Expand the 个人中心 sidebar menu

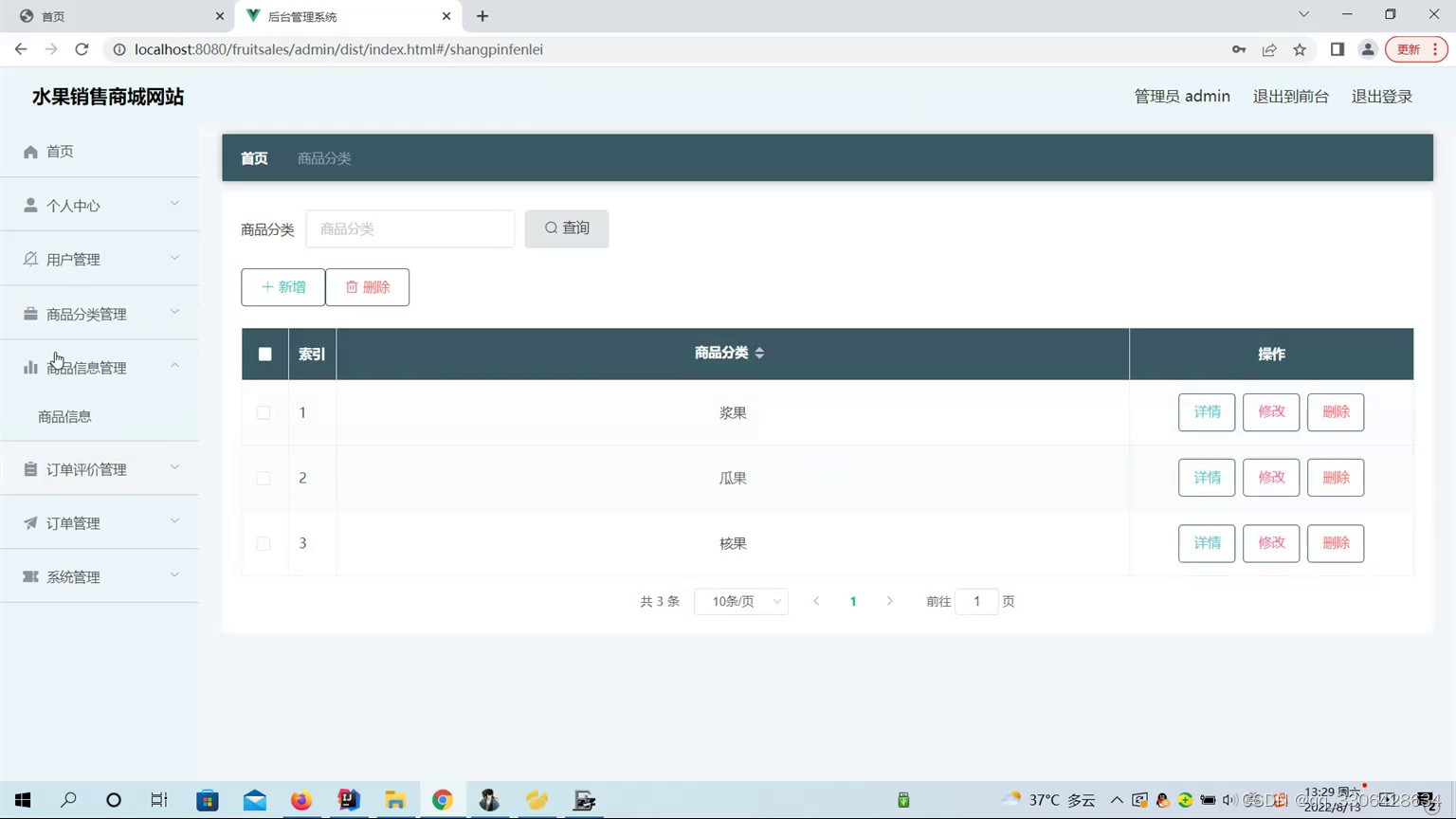coord(100,205)
